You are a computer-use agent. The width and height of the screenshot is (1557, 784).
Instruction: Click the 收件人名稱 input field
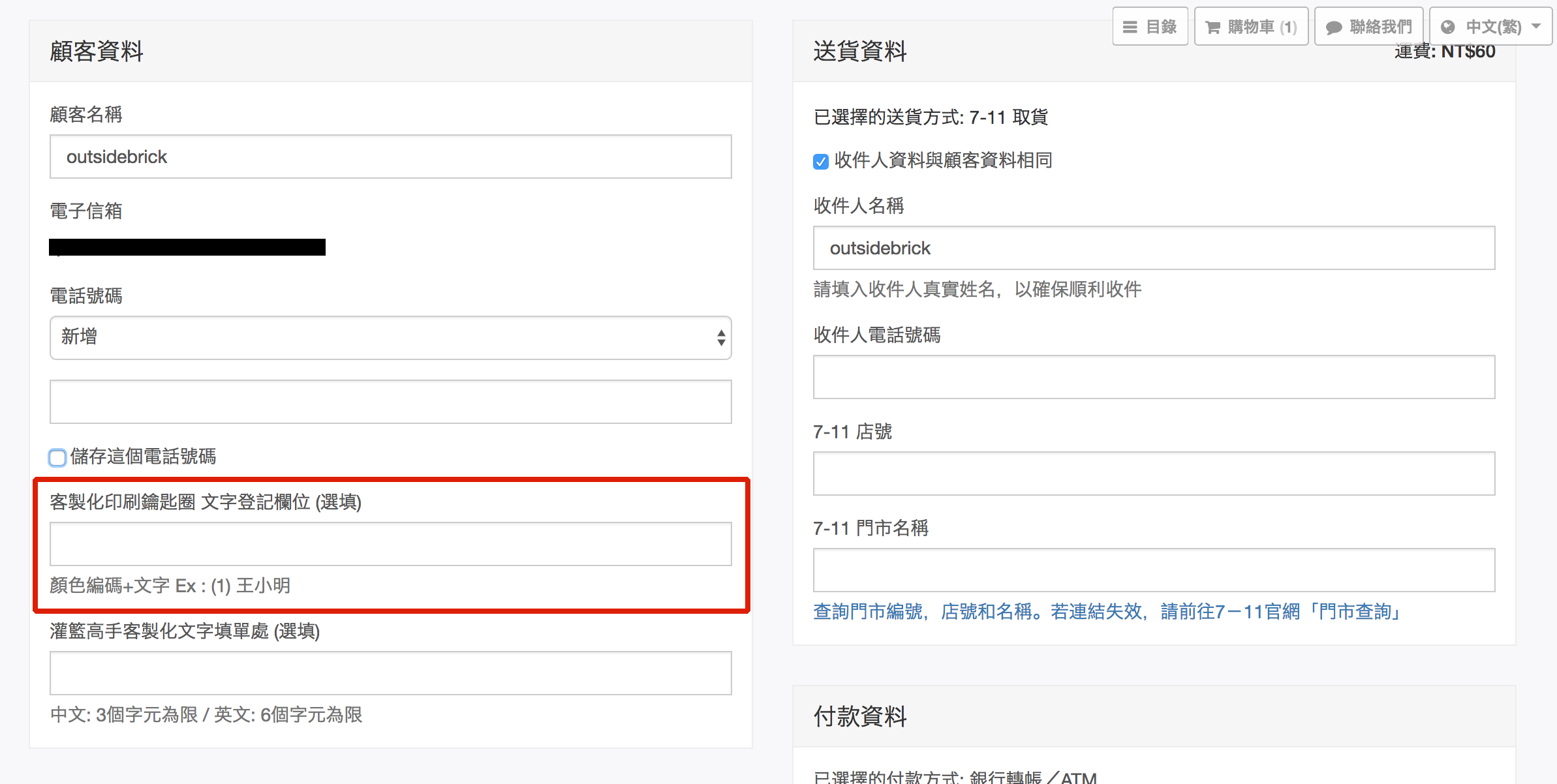point(1153,248)
